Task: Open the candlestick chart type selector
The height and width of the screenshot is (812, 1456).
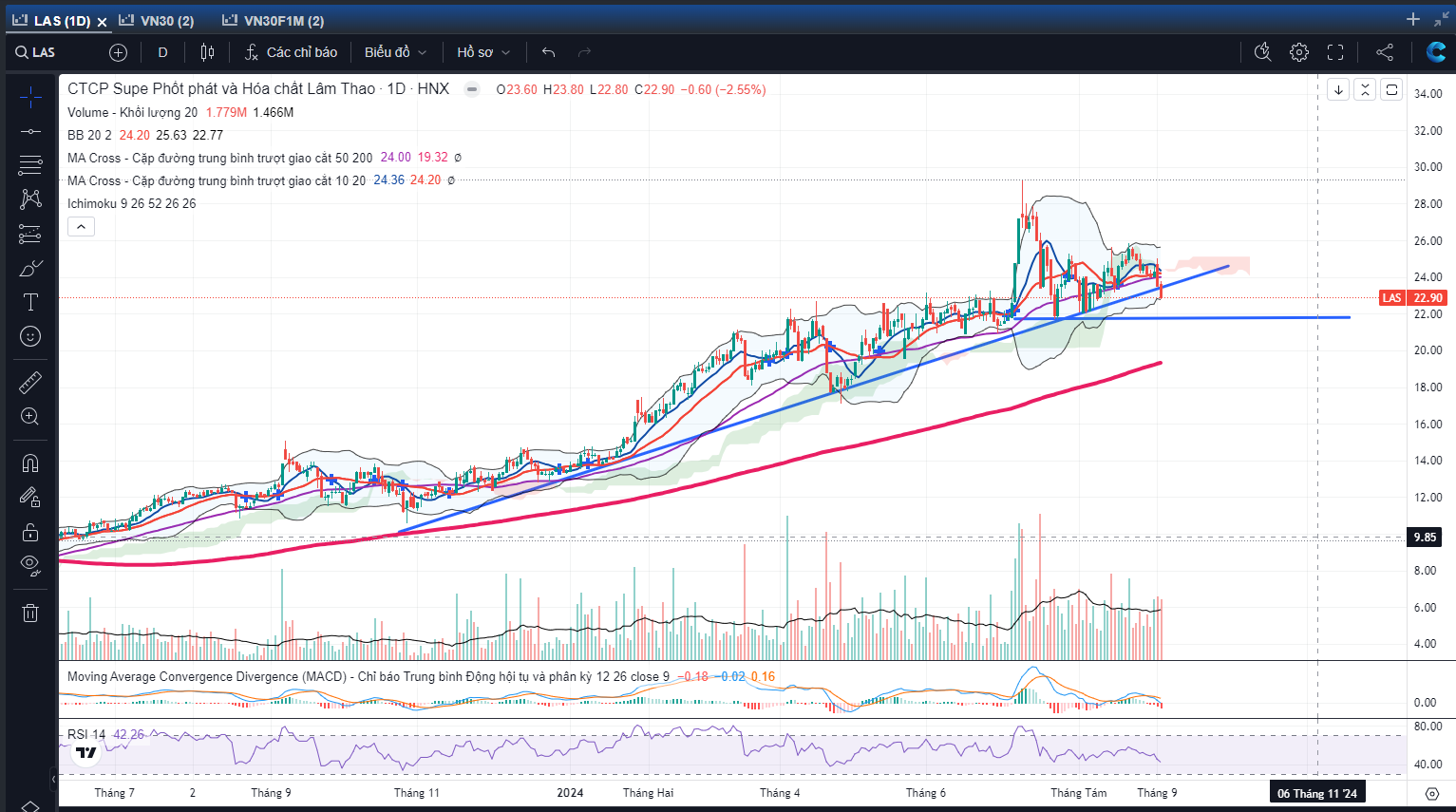Action: tap(207, 52)
